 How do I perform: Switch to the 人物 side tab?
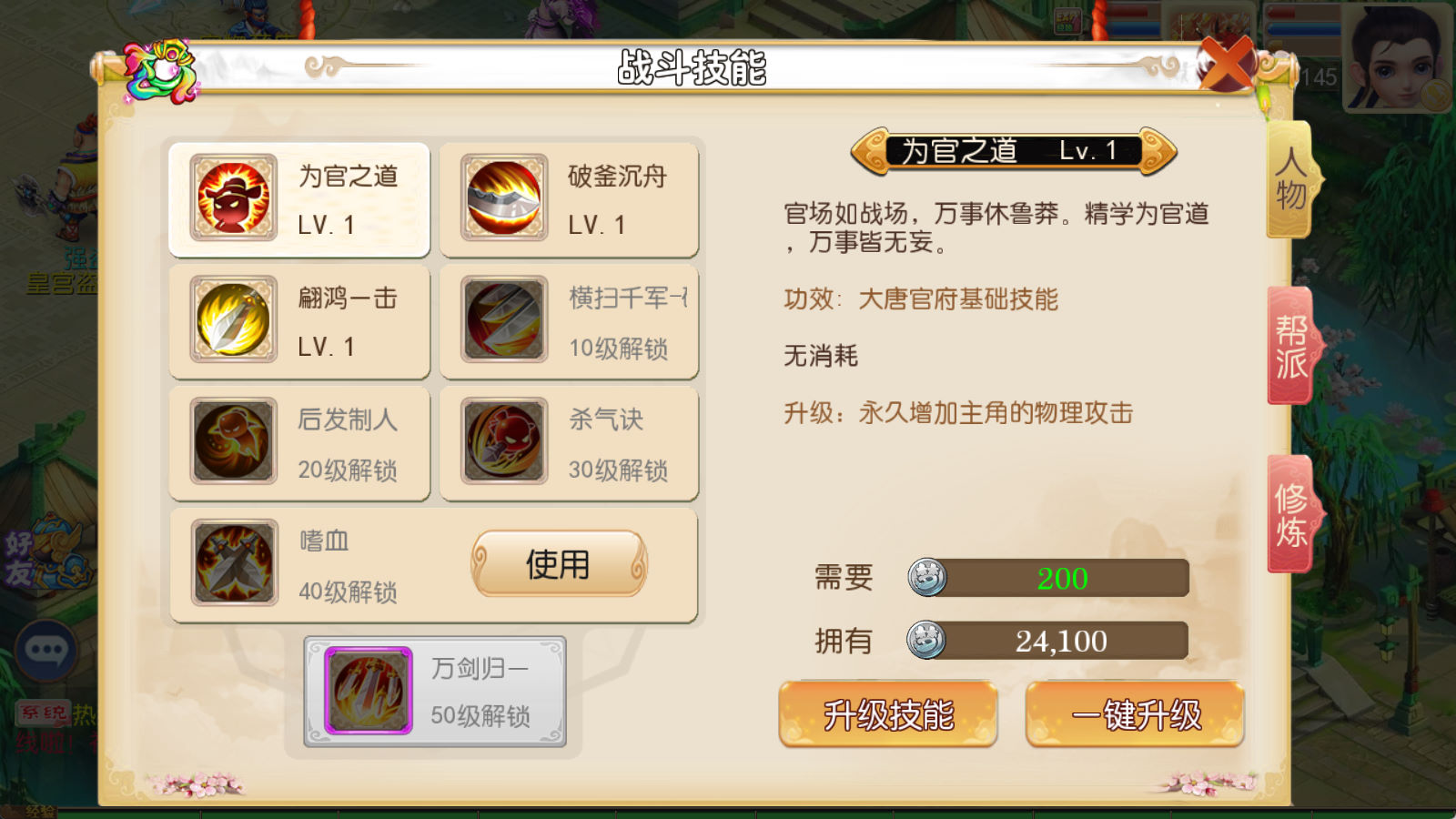[x=1290, y=180]
